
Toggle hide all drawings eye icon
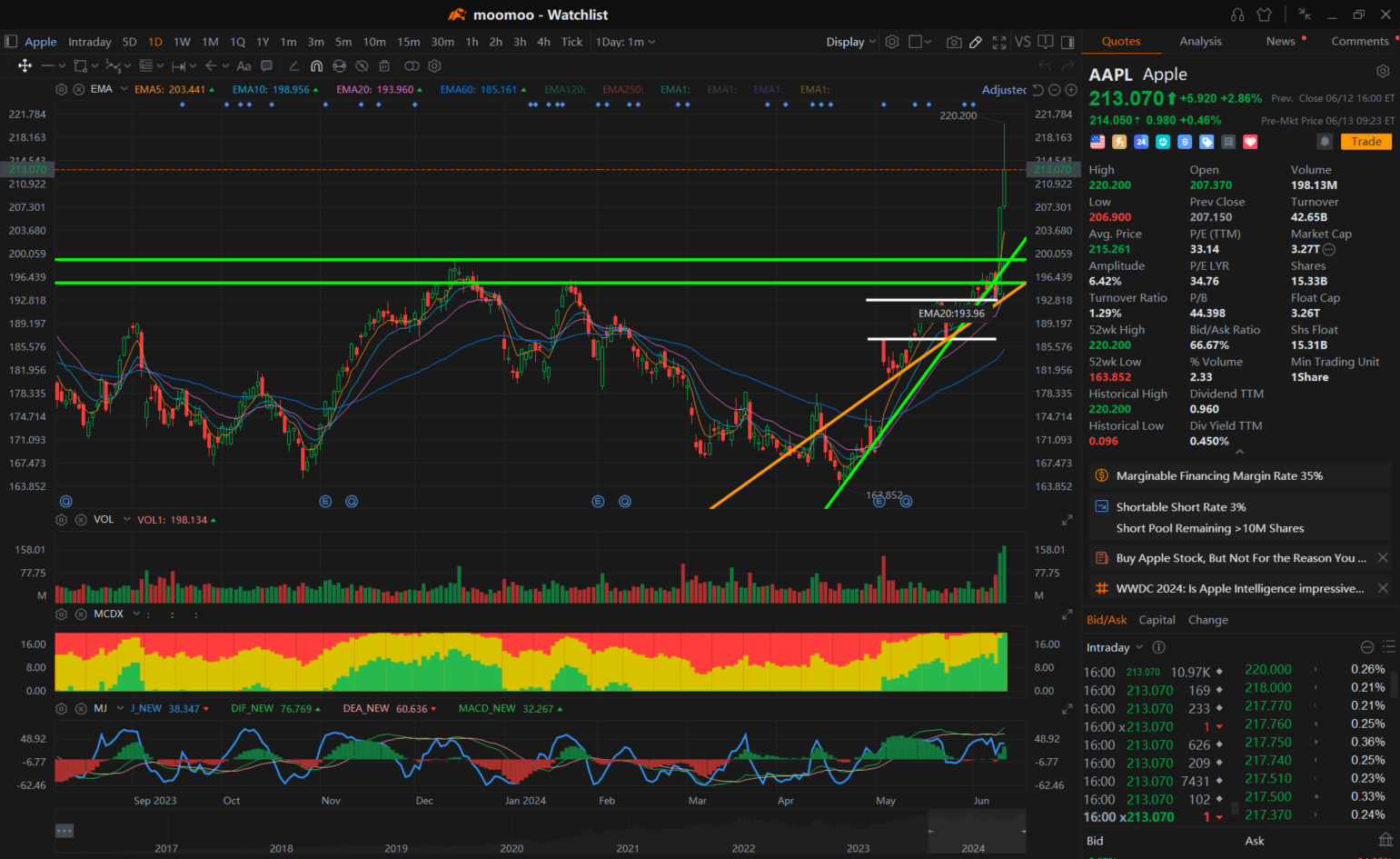(x=362, y=65)
